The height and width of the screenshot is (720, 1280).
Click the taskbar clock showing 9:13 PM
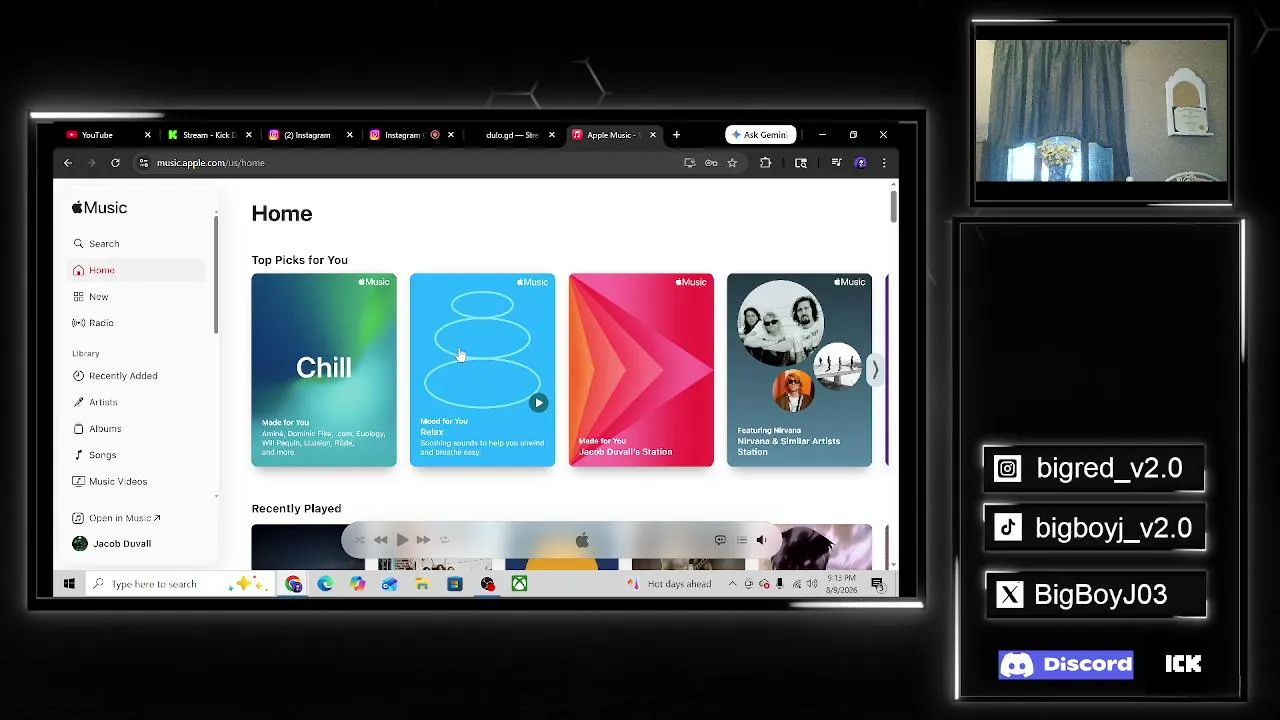pyautogui.click(x=842, y=584)
